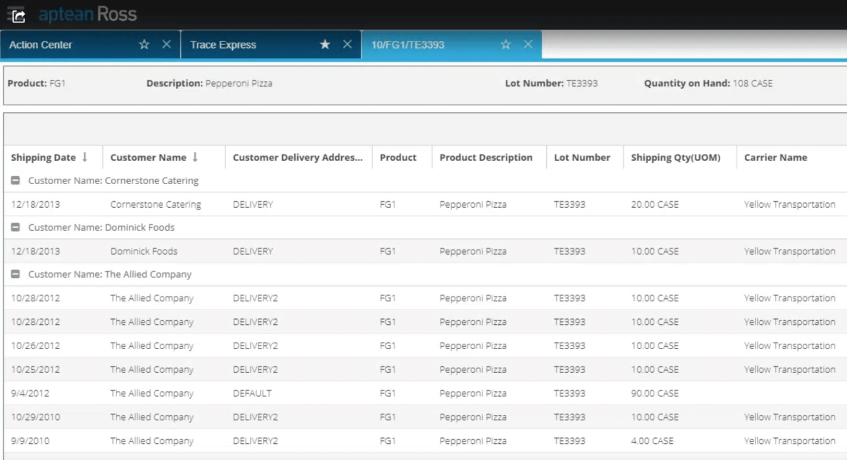Click the menu export icon beside Aptean logo

(16, 15)
